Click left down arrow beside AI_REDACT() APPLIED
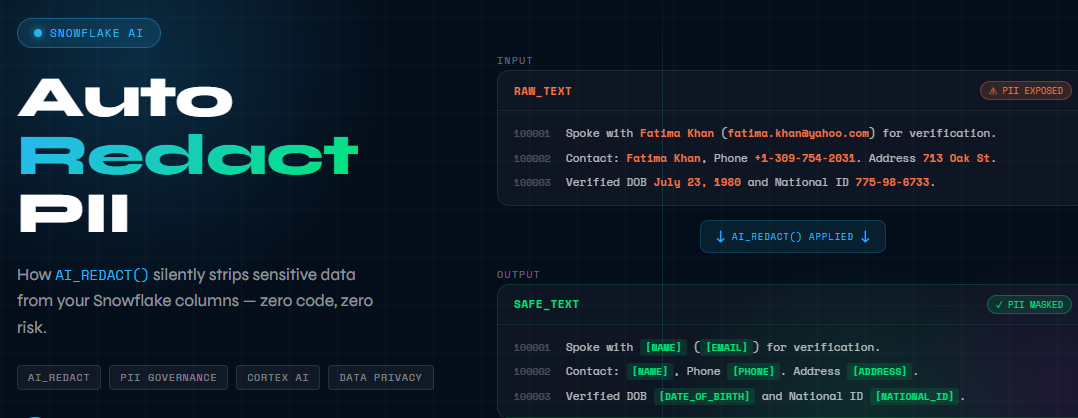 720,237
